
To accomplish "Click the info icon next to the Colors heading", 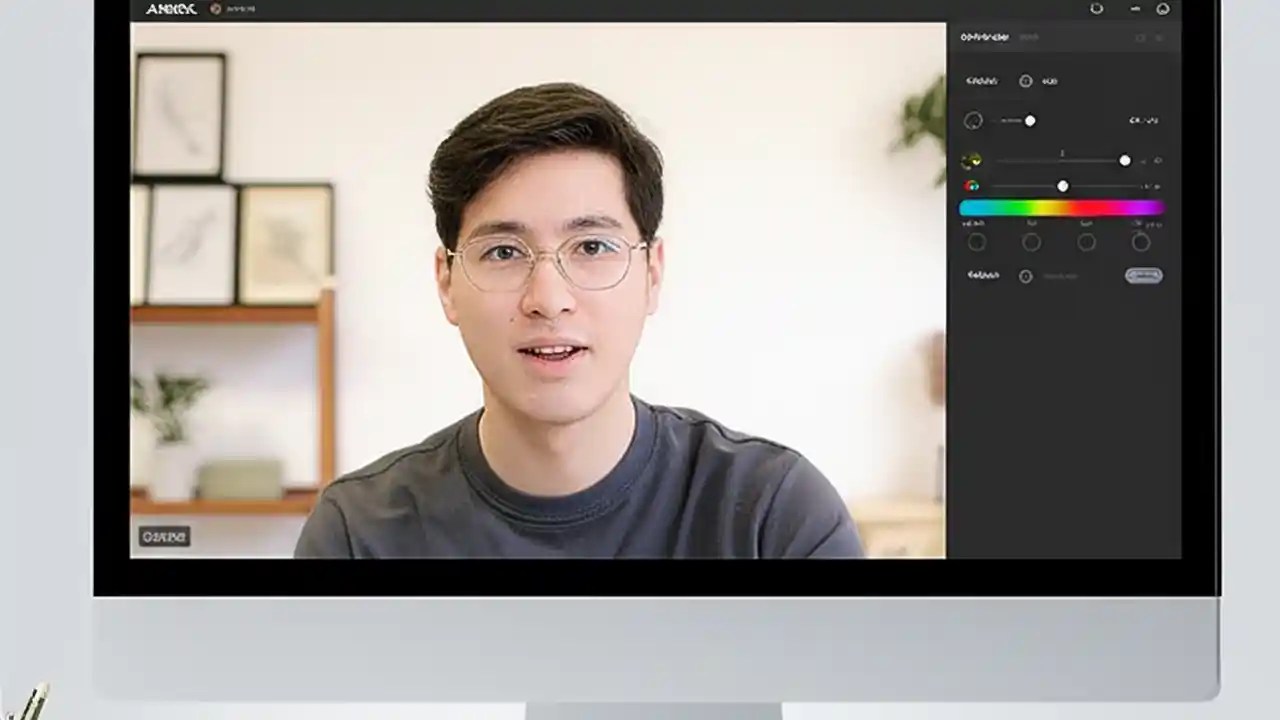I will [1026, 81].
